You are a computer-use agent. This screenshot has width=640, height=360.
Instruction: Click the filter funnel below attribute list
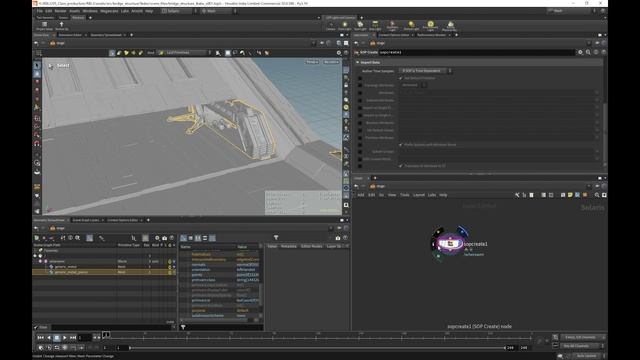(x=183, y=327)
